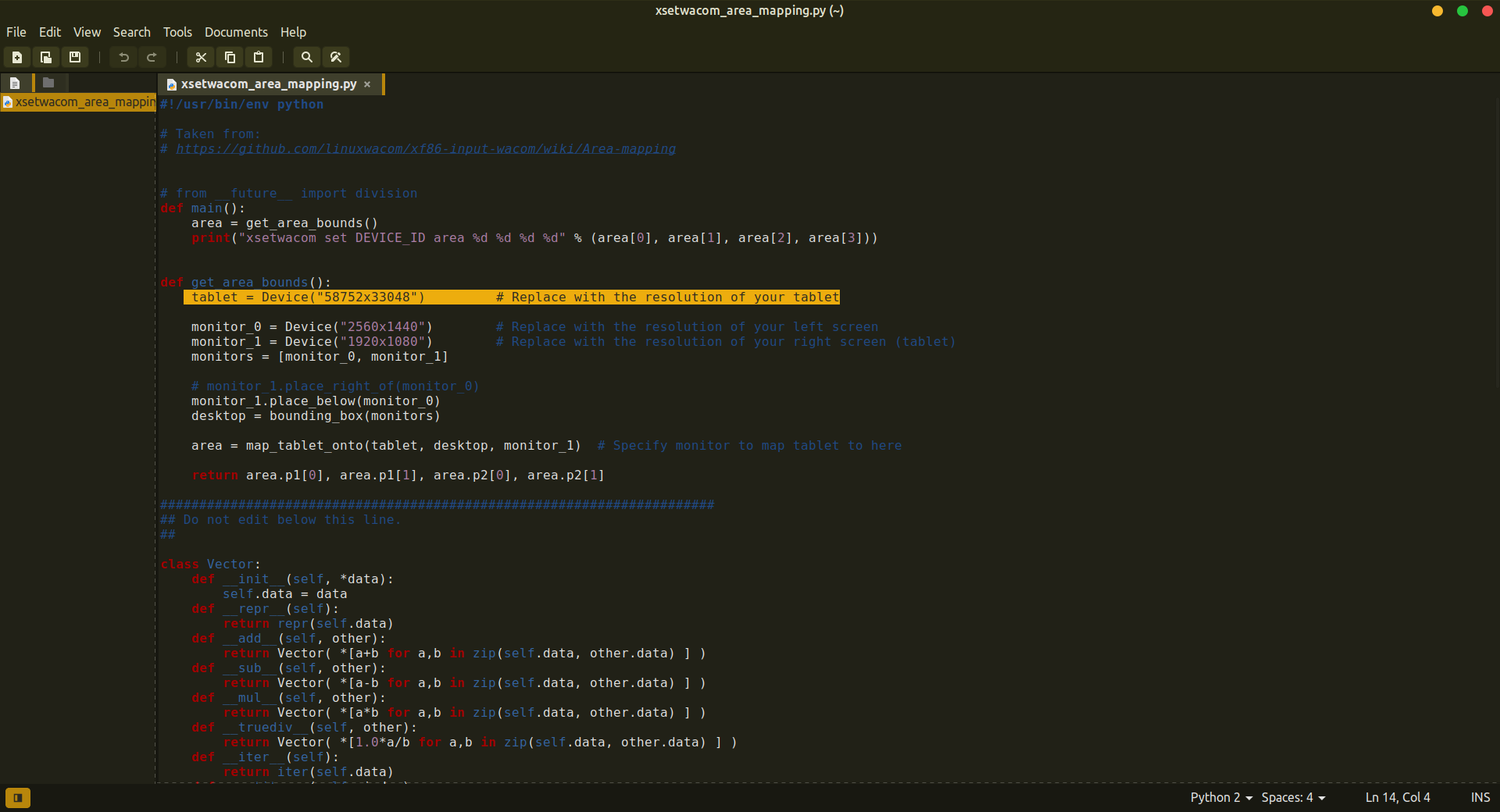Undo the last edit
This screenshot has height=812, width=1500.
click(123, 57)
